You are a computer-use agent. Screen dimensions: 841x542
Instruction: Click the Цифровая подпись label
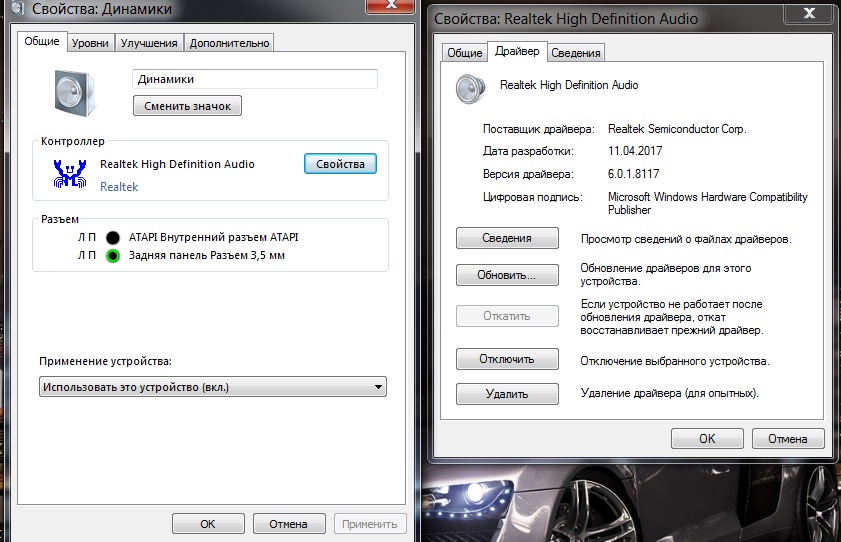[533, 197]
